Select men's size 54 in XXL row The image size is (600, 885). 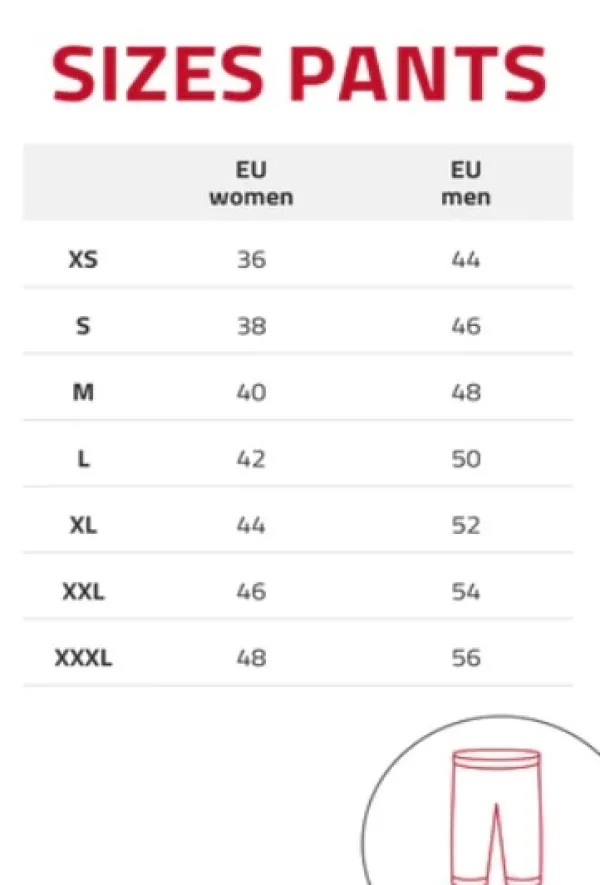(x=466, y=592)
